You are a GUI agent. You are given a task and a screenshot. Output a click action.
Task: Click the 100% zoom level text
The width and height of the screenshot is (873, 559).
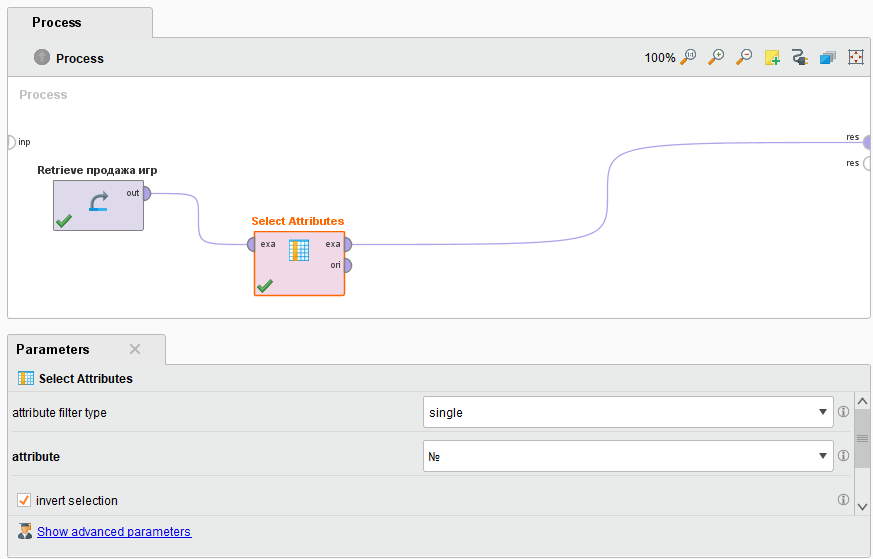(660, 58)
